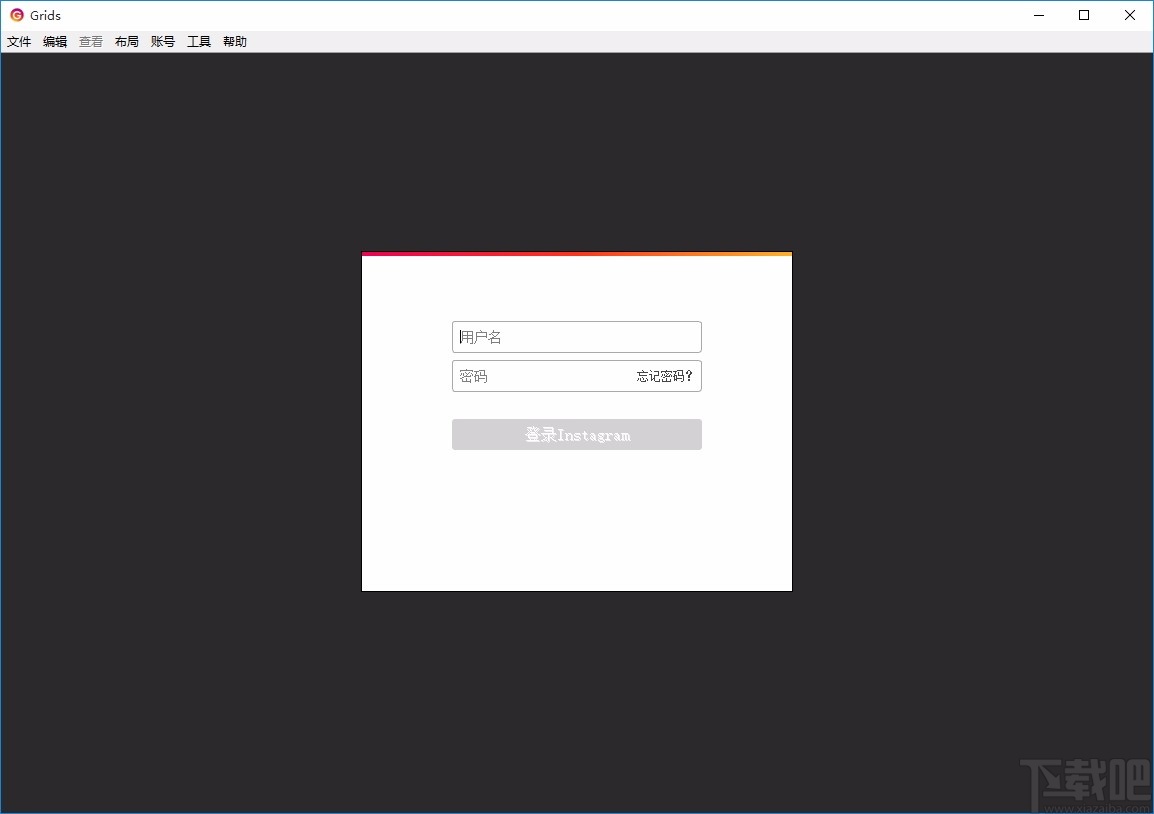
Task: Open the 编辑 menu
Action: click(x=55, y=42)
